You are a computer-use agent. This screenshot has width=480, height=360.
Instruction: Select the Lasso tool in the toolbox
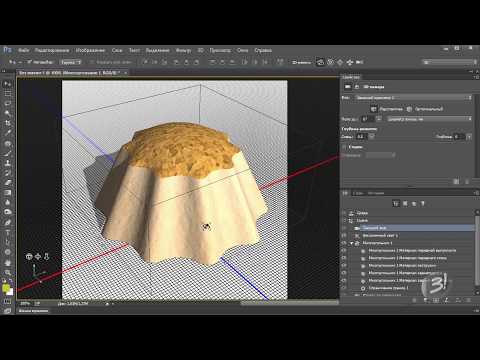tap(7, 103)
